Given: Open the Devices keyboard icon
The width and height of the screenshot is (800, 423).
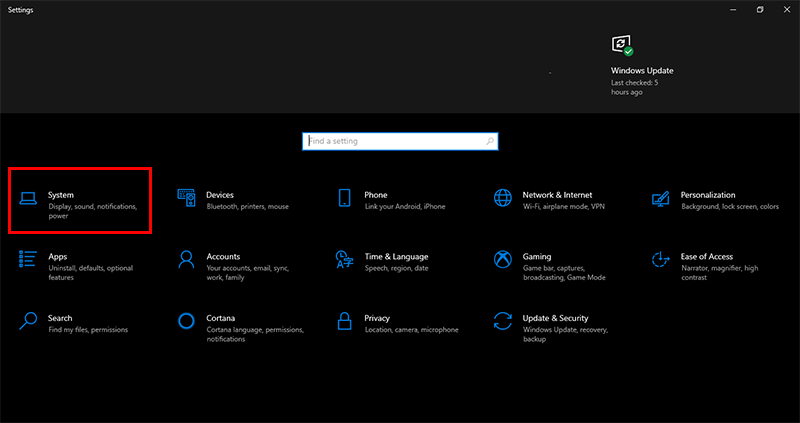Looking at the screenshot, I should 186,198.
